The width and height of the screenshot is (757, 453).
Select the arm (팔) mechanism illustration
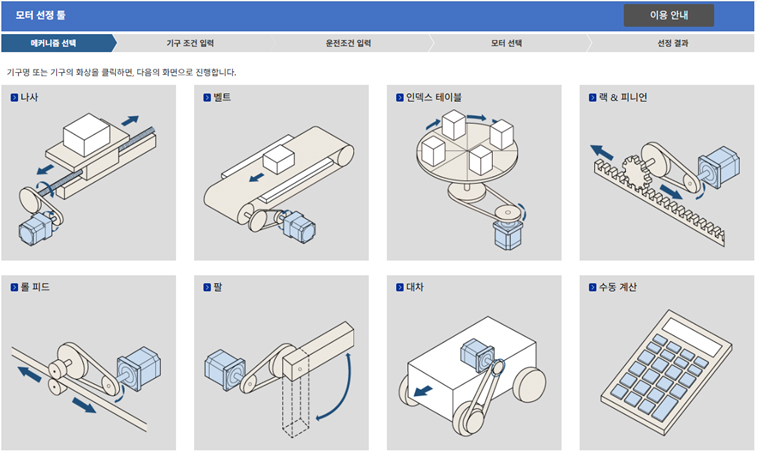pos(279,379)
